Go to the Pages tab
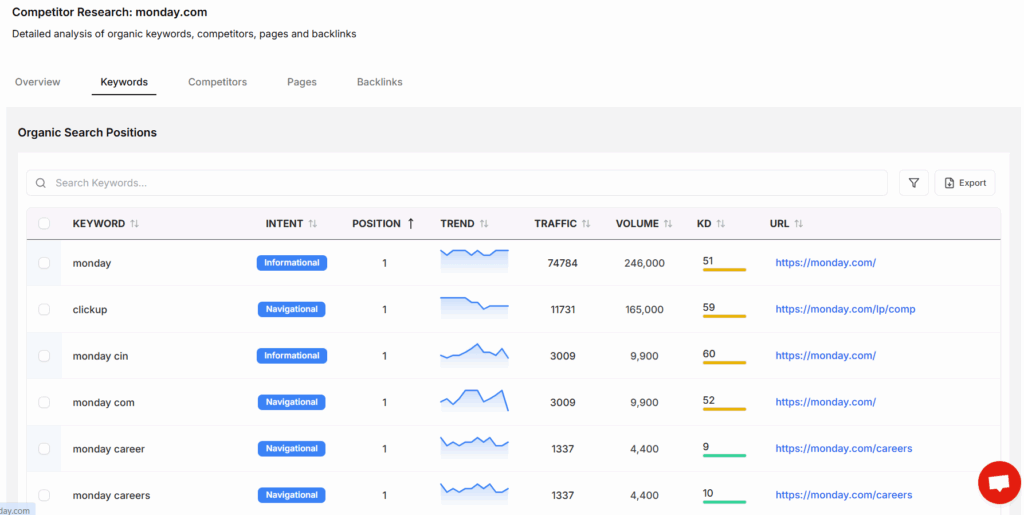Image resolution: width=1024 pixels, height=515 pixels. (302, 82)
